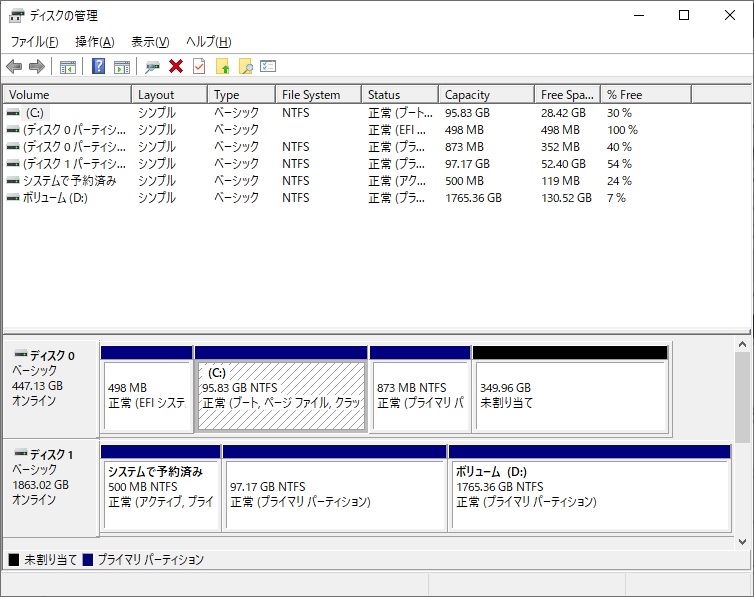This screenshot has height=597, width=754.
Task: Open the ヘルプ(H) menu
Action: coord(209,42)
